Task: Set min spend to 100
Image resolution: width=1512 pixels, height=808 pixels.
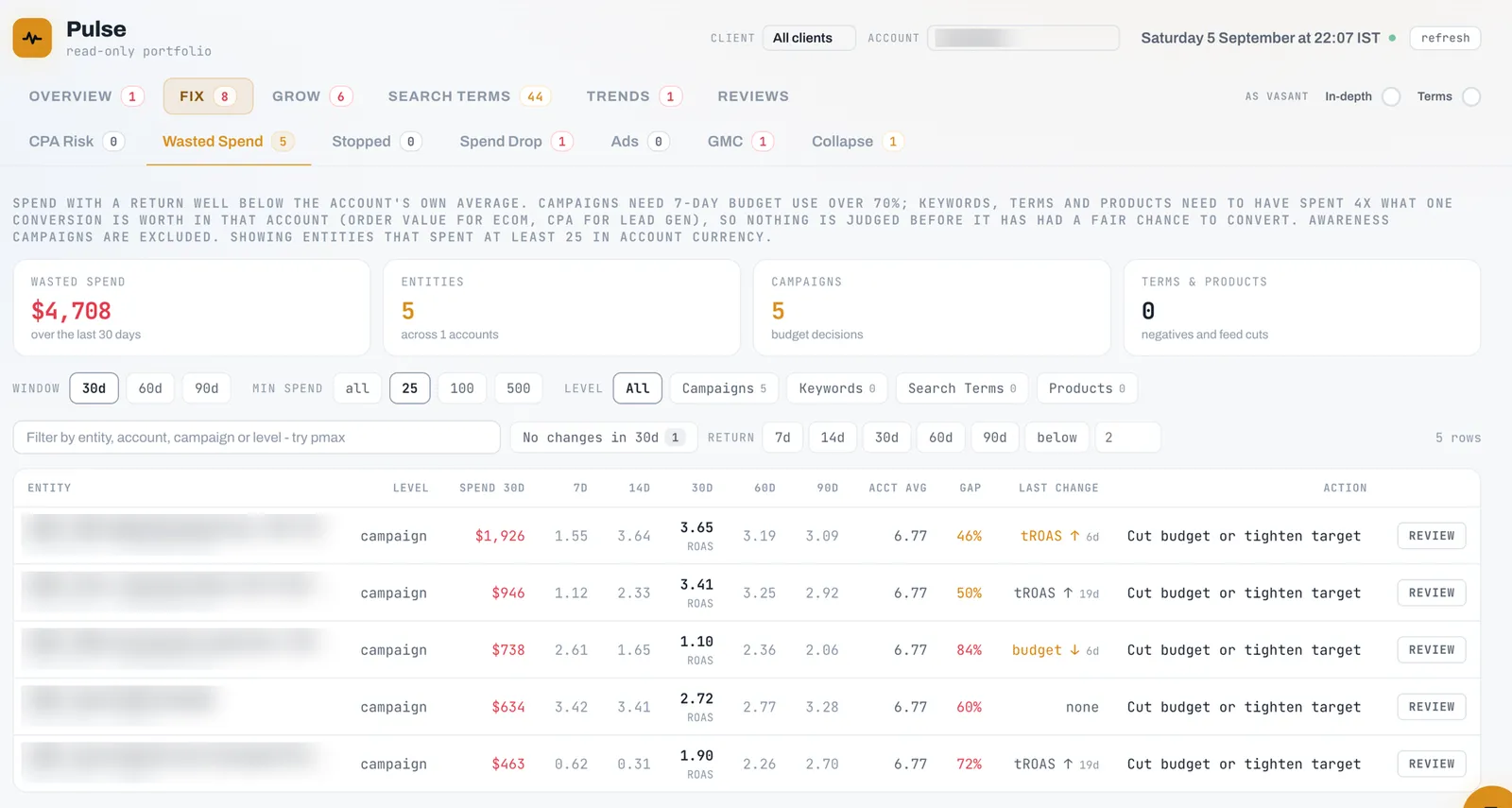Action: click(462, 388)
